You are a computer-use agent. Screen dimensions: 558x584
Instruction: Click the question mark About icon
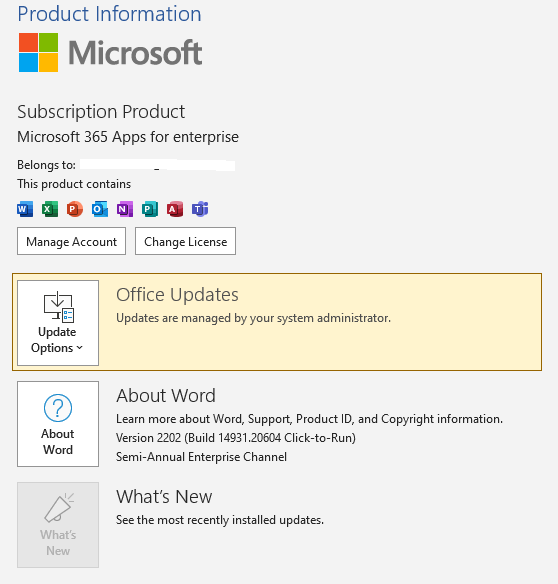pyautogui.click(x=58, y=408)
